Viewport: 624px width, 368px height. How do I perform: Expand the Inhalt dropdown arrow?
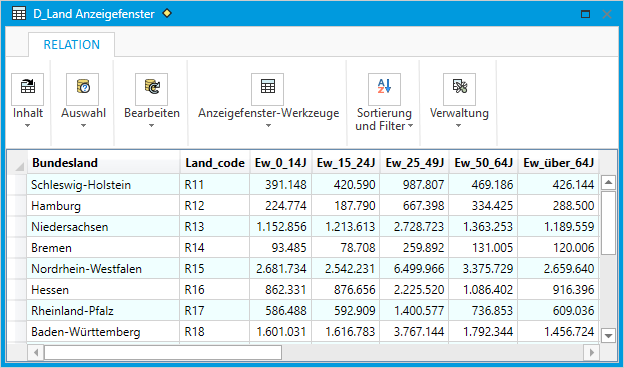(27, 126)
